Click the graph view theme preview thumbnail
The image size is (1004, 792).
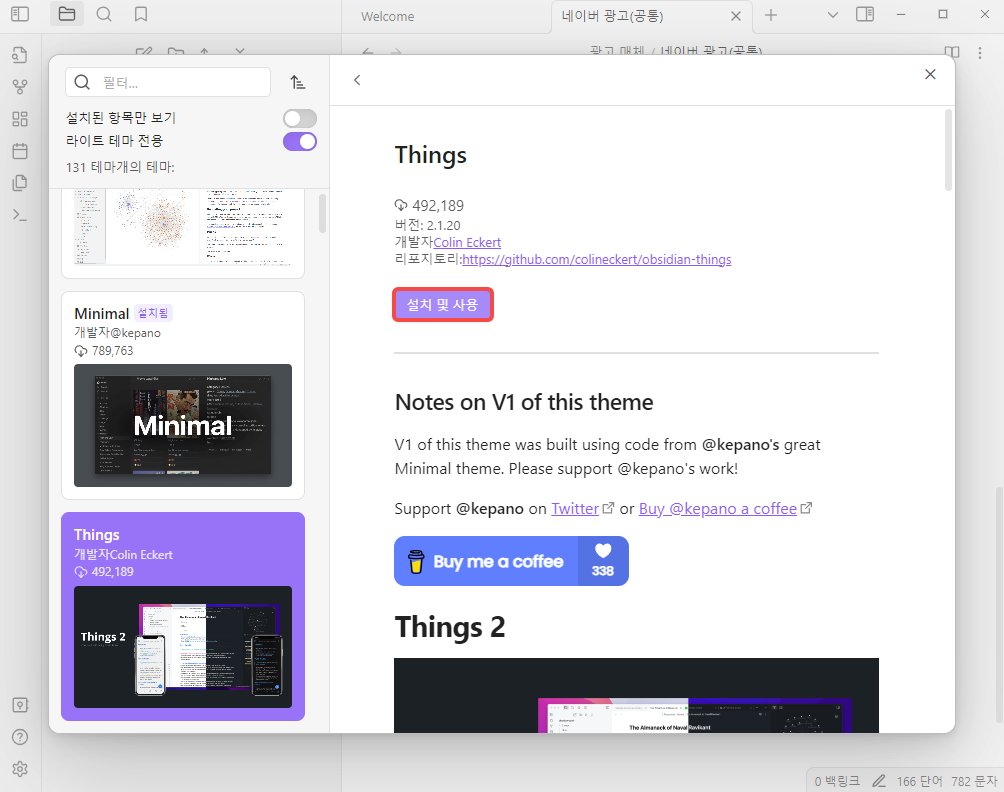pos(183,228)
